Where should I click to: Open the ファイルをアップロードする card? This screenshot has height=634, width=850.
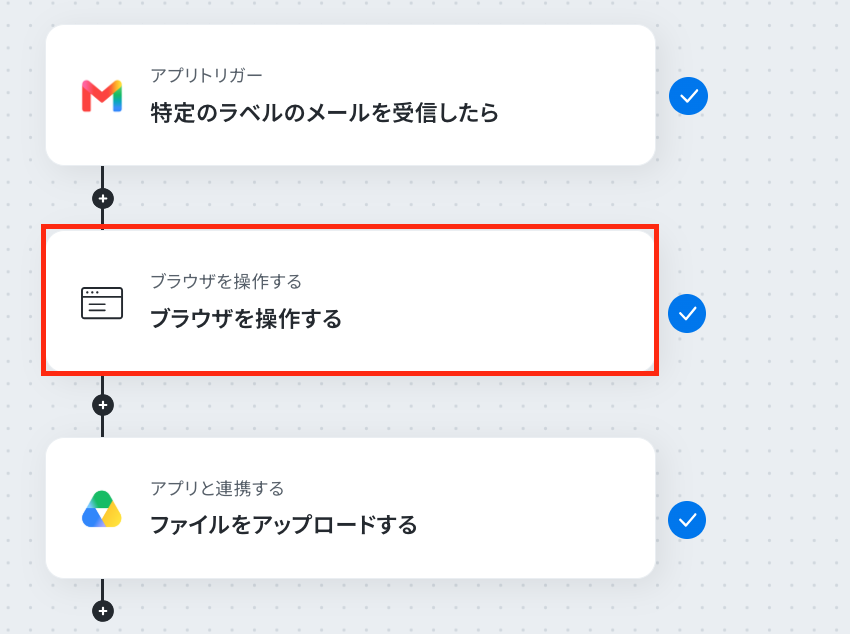(351, 508)
